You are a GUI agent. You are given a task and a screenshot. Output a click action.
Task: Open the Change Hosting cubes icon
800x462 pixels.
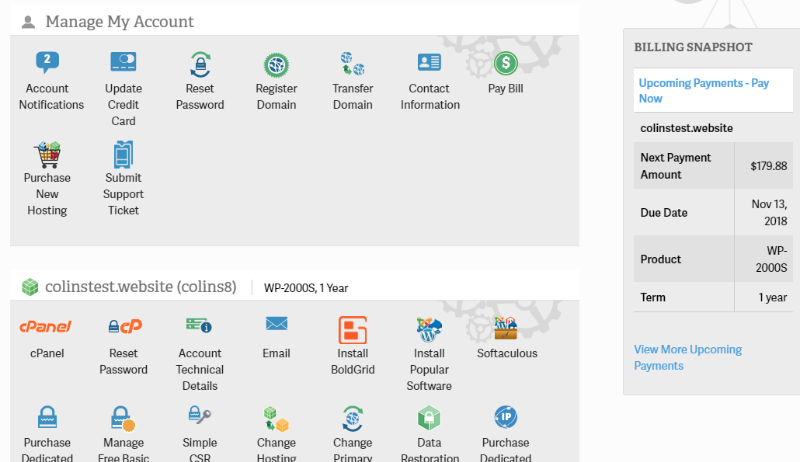276,419
